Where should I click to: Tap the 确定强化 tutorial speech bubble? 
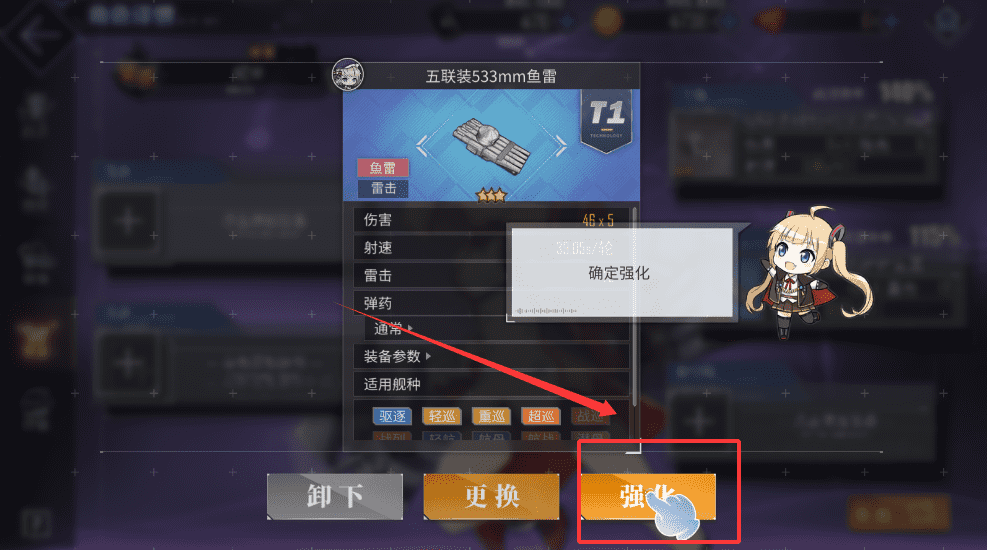(x=620, y=272)
